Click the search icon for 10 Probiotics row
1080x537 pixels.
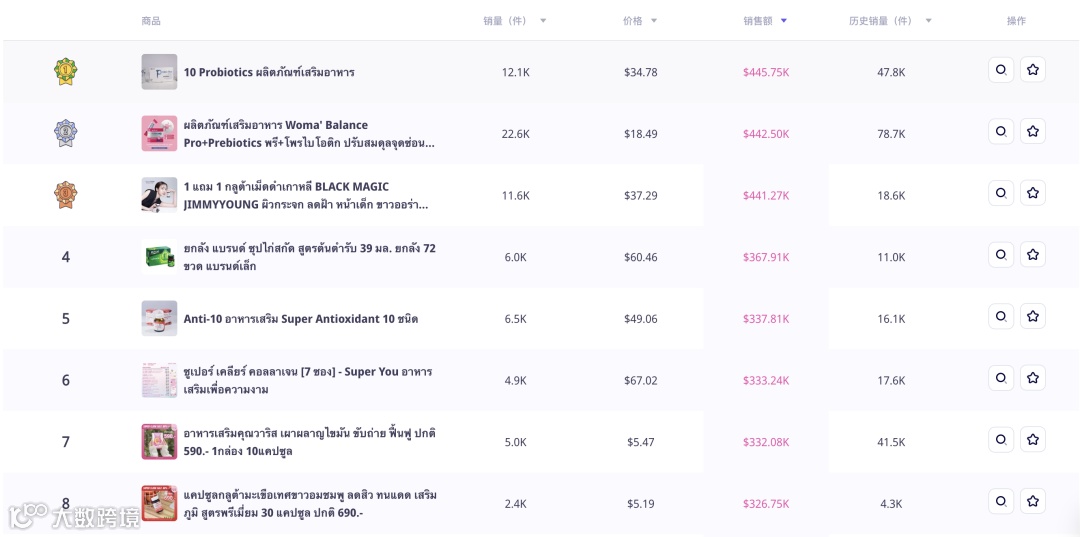pyautogui.click(x=1001, y=70)
